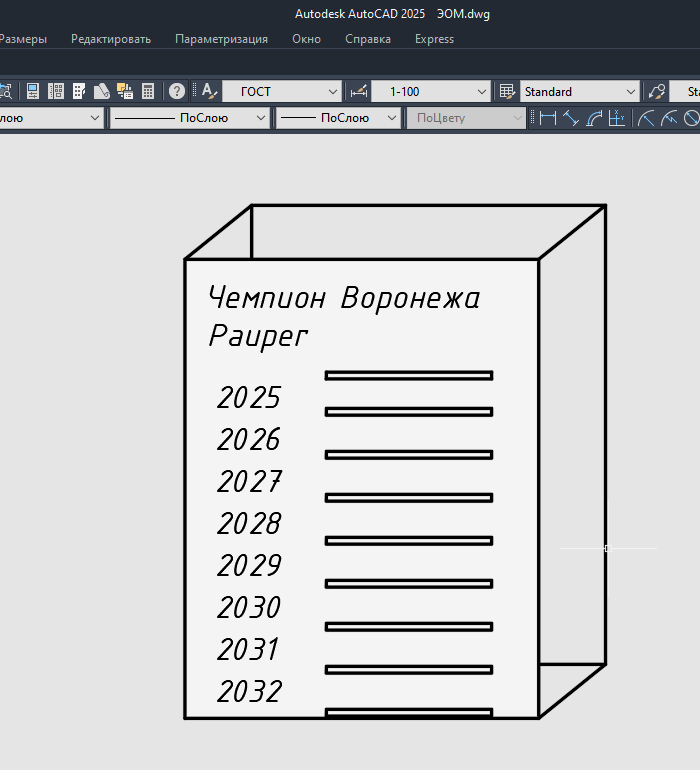Image resolution: width=700 pixels, height=770 pixels.
Task: Click the 'Чемпион Воронежа' text in drawing
Action: click(x=344, y=298)
